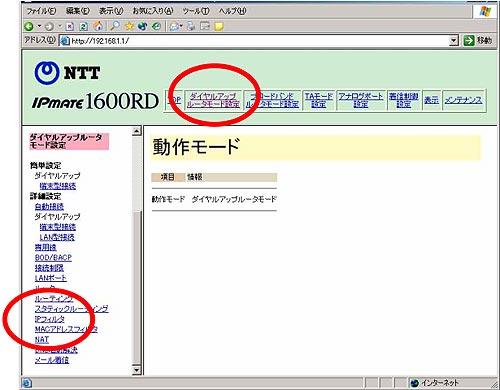Open the アナログポート設定 navigation link

[361, 100]
